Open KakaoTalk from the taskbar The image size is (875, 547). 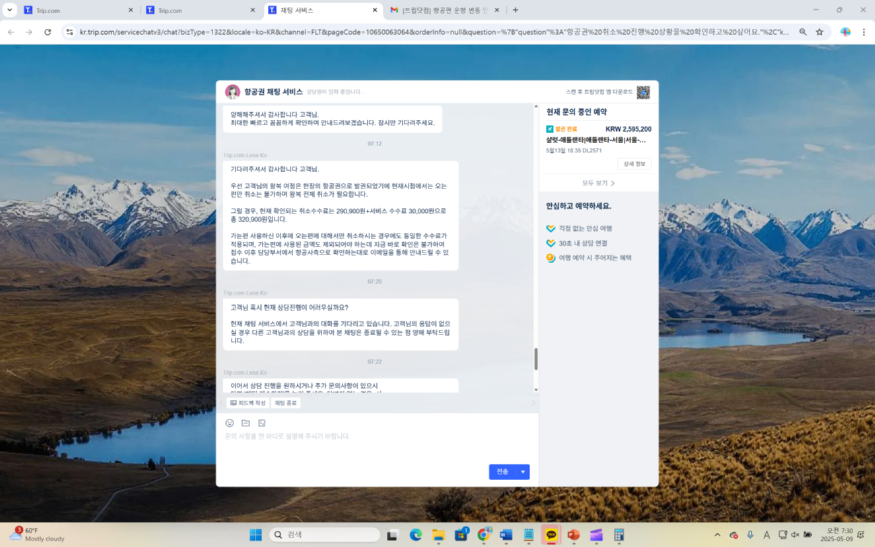551,535
